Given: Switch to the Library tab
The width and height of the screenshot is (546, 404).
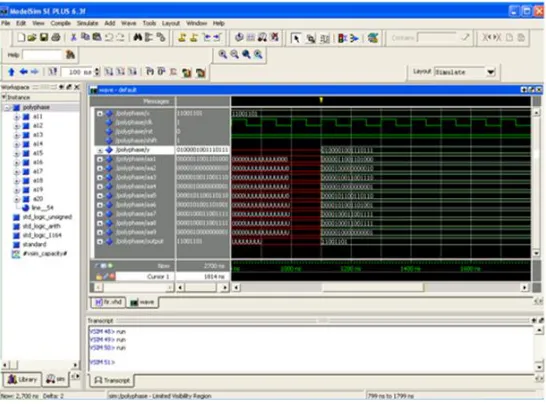Looking at the screenshot, I should point(22,379).
